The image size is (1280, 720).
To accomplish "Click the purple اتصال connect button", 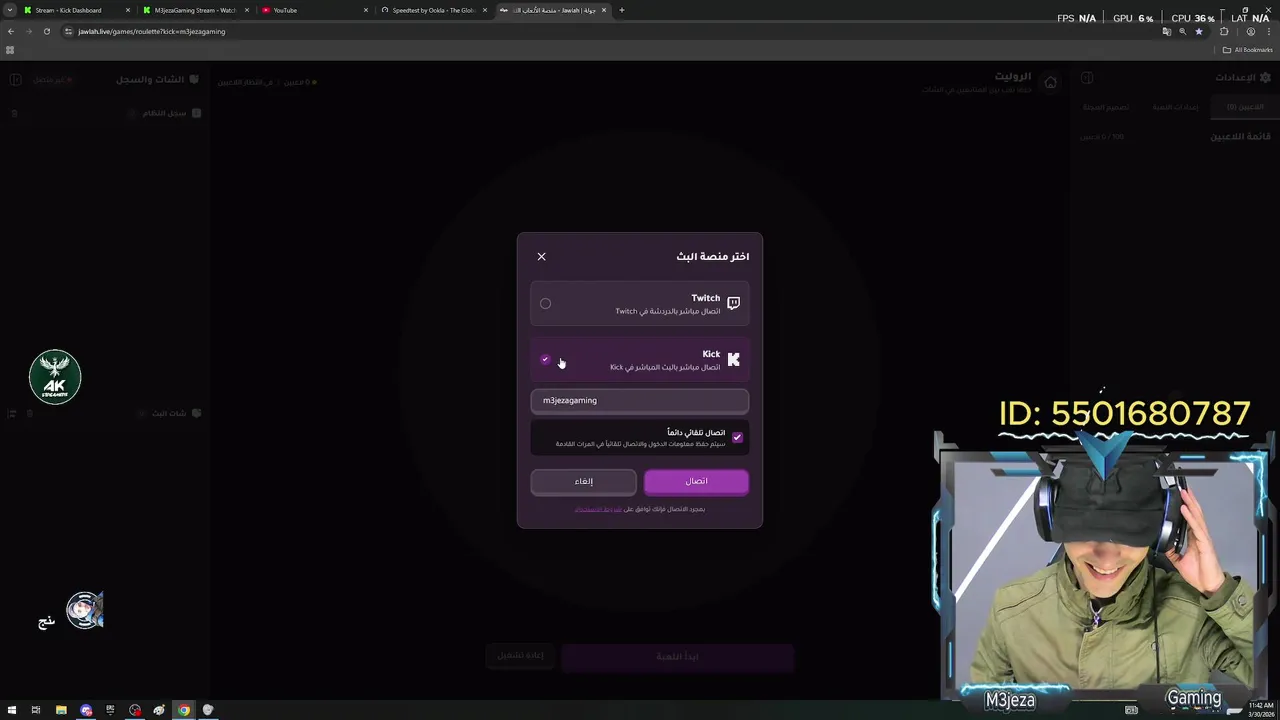I will [x=696, y=482].
